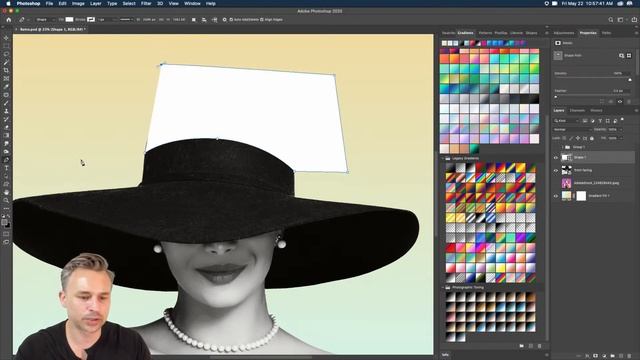Click lock position icon in Layers panel
Viewport: 640px width, 360px height.
[x=578, y=138]
